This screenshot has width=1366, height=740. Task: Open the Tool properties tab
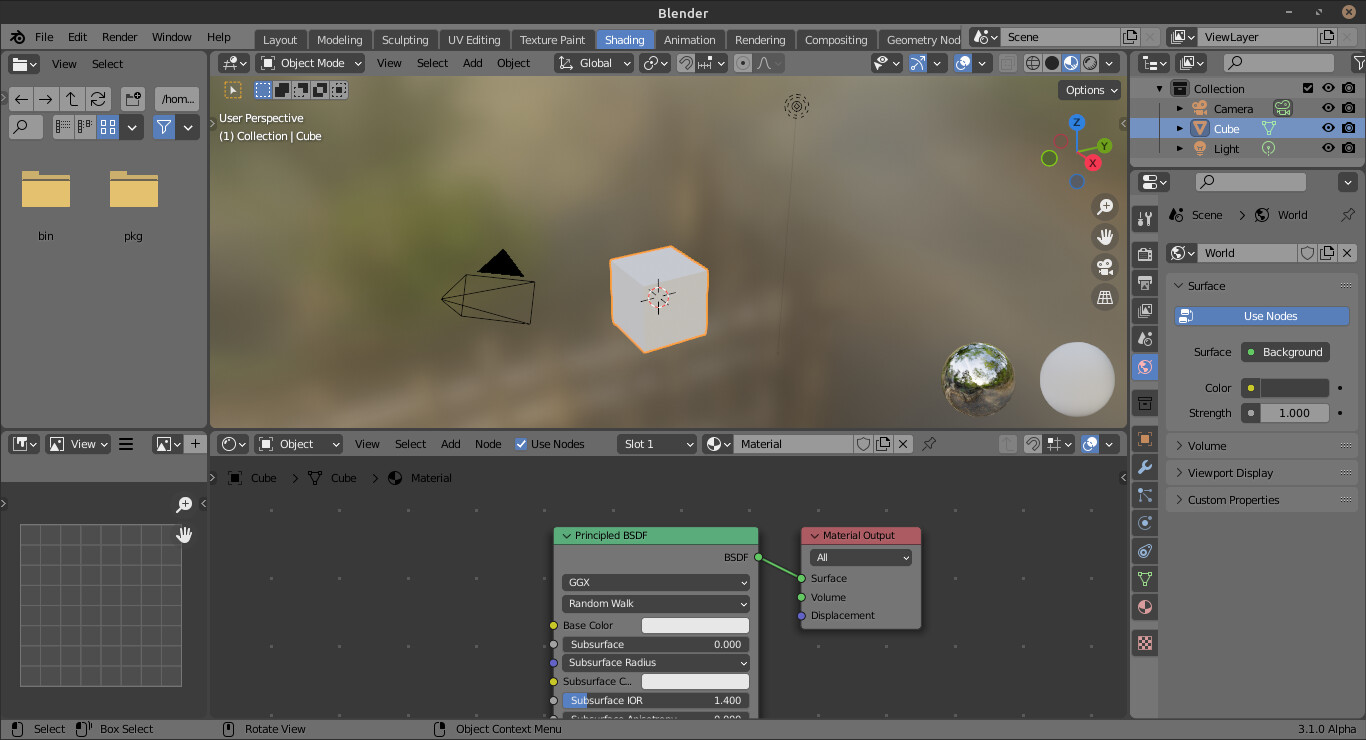click(1145, 220)
